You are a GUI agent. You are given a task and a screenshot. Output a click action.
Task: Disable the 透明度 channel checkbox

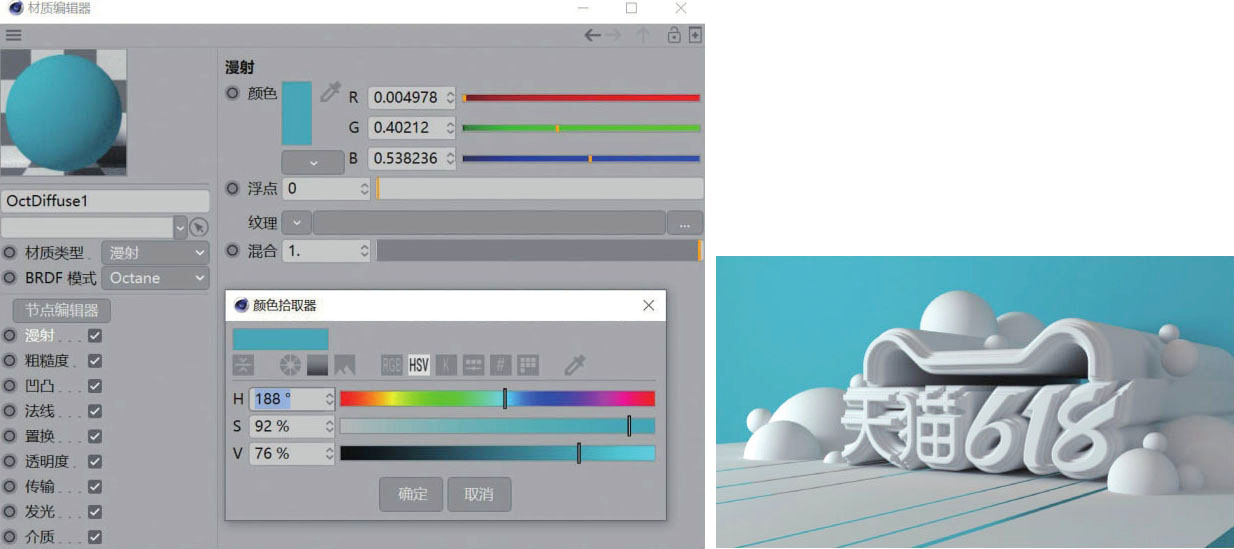95,462
